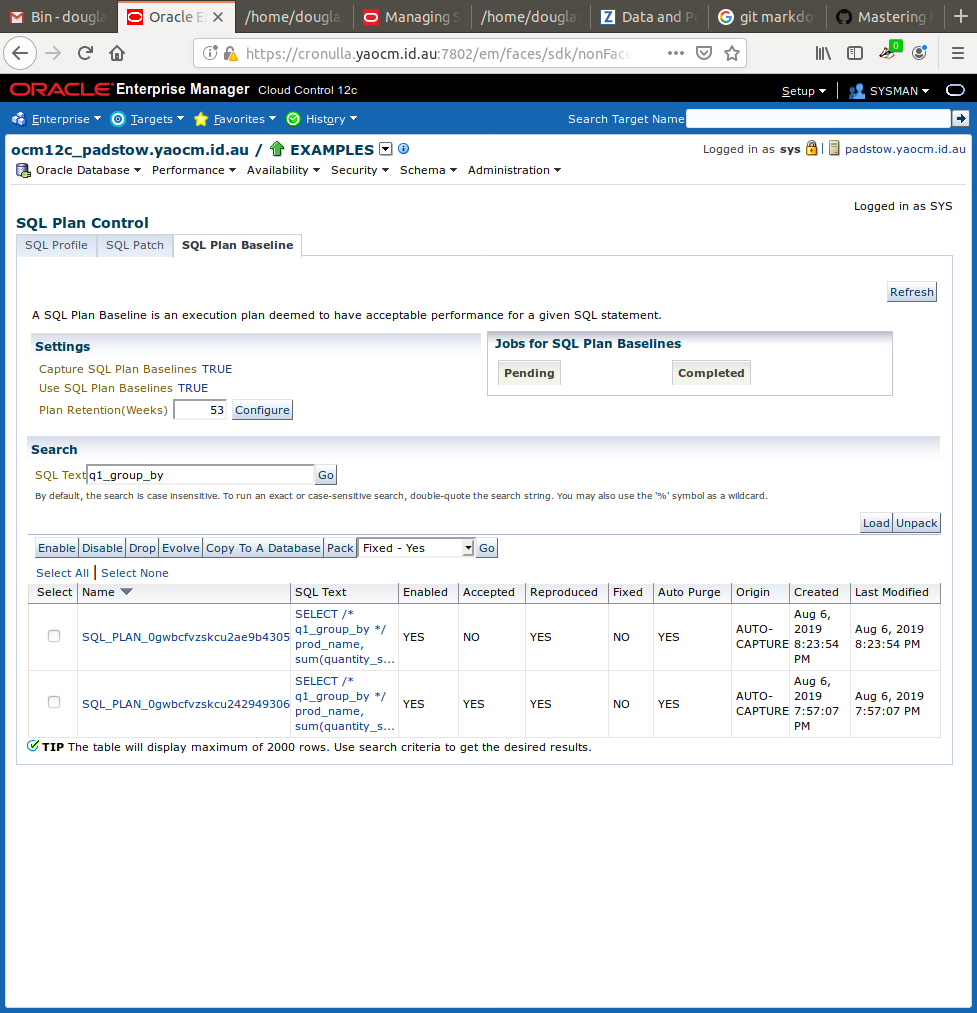Reload the page with the refresh icon
This screenshot has height=1013, width=977.
pos(85,53)
